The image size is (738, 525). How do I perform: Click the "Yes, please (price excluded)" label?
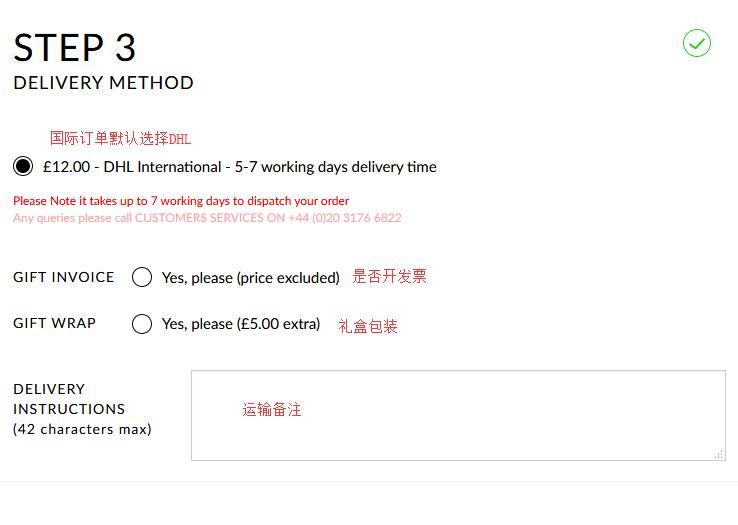click(250, 278)
